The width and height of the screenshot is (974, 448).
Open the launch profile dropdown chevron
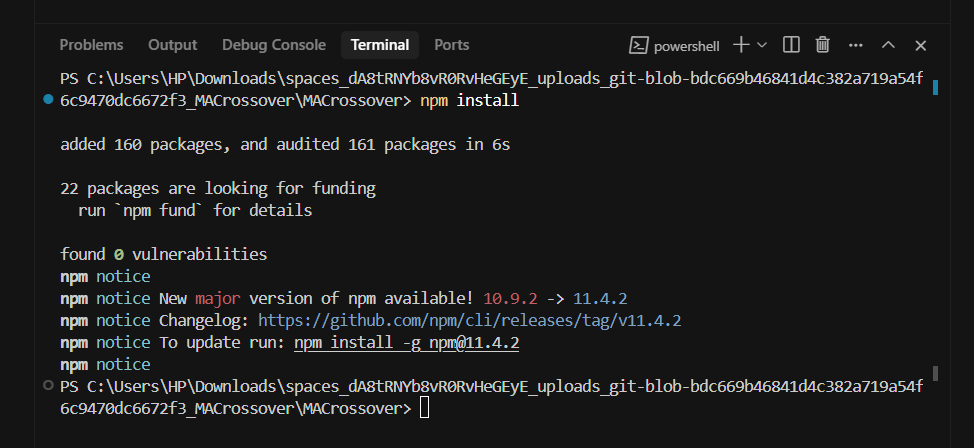[x=762, y=45]
